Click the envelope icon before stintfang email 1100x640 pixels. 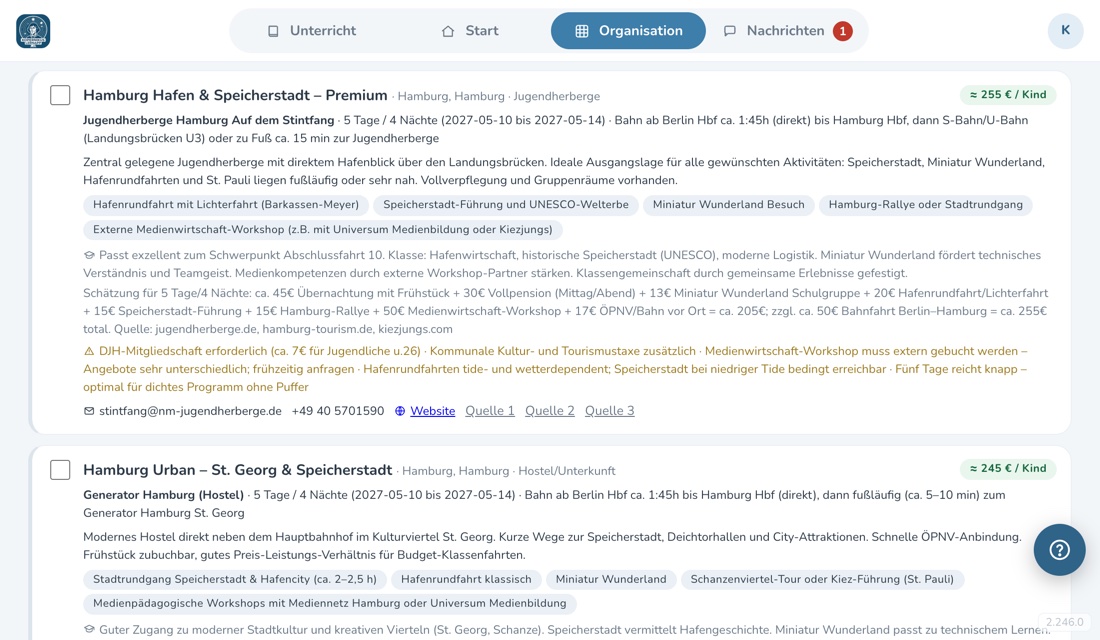[x=89, y=411]
